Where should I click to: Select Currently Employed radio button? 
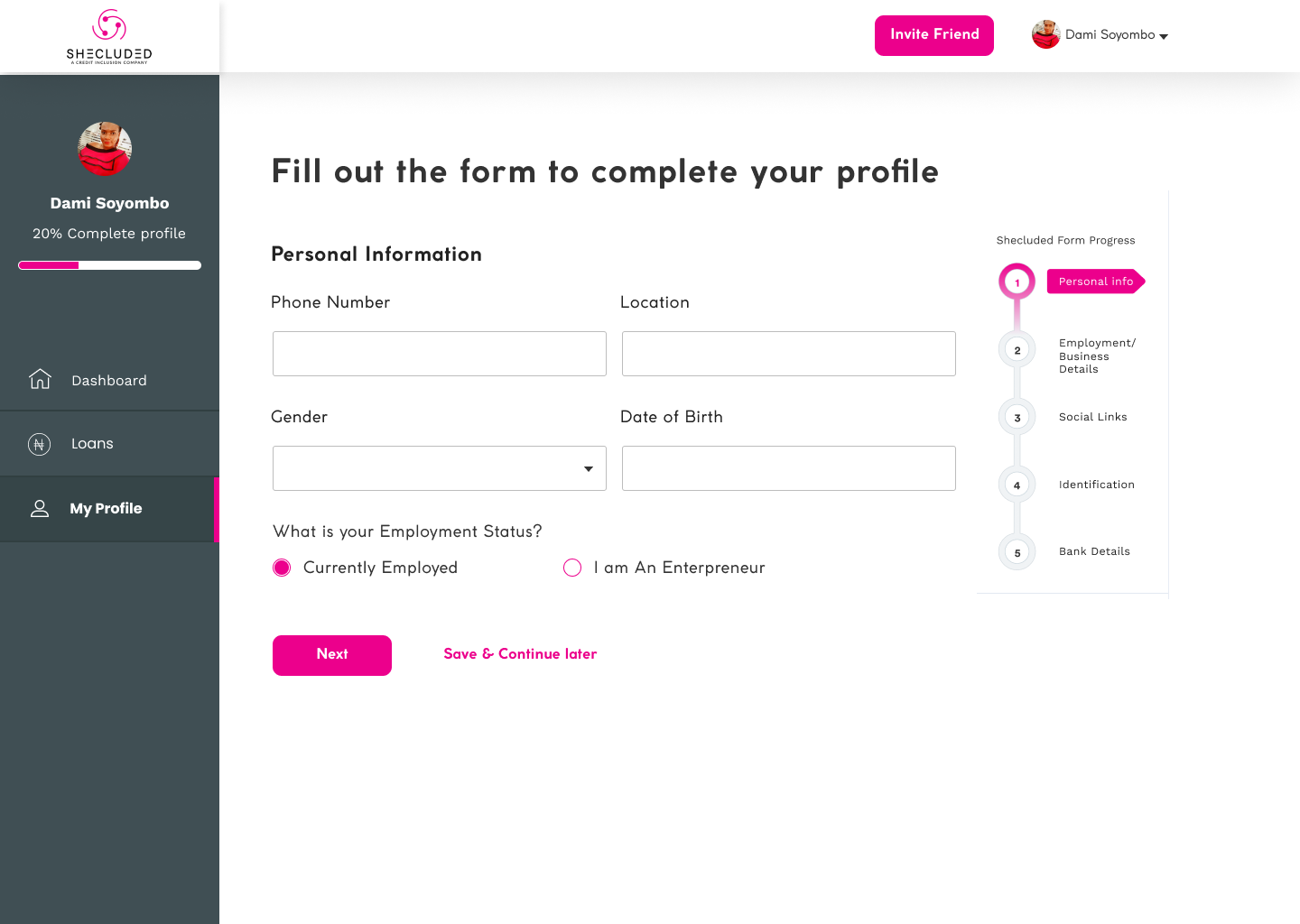click(x=282, y=568)
